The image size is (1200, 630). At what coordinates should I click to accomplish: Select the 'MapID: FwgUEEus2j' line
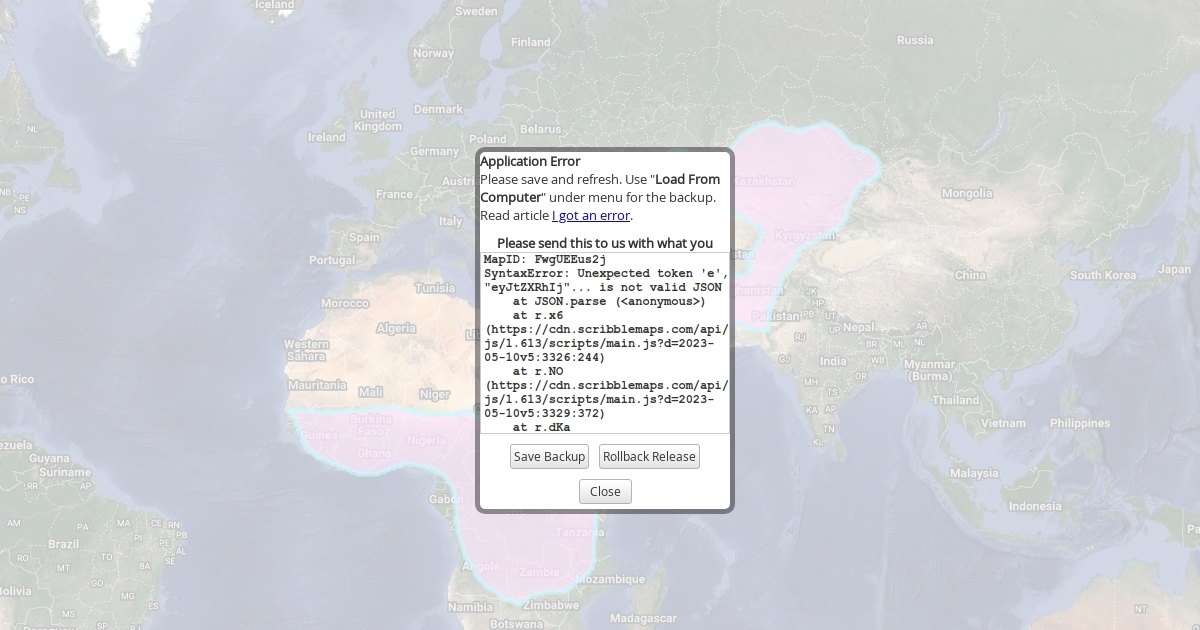click(545, 259)
